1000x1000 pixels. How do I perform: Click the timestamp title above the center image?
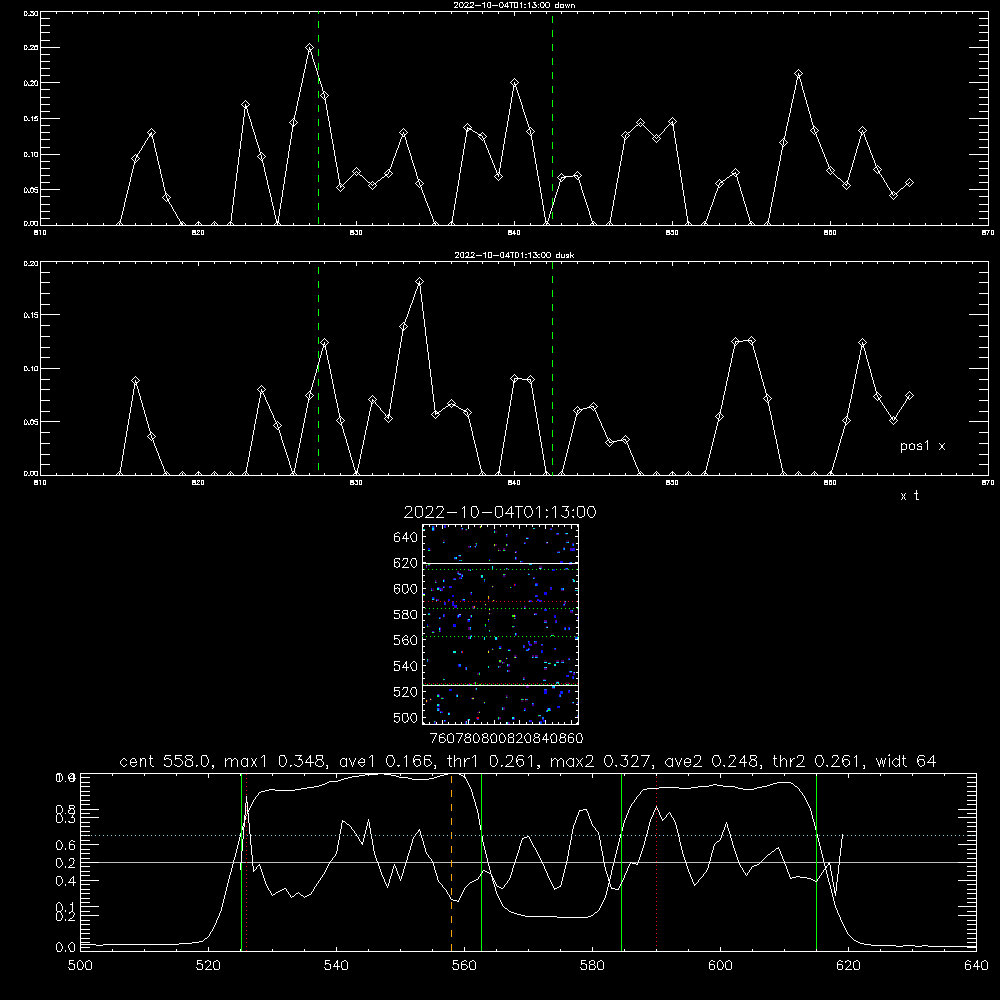pos(500,512)
